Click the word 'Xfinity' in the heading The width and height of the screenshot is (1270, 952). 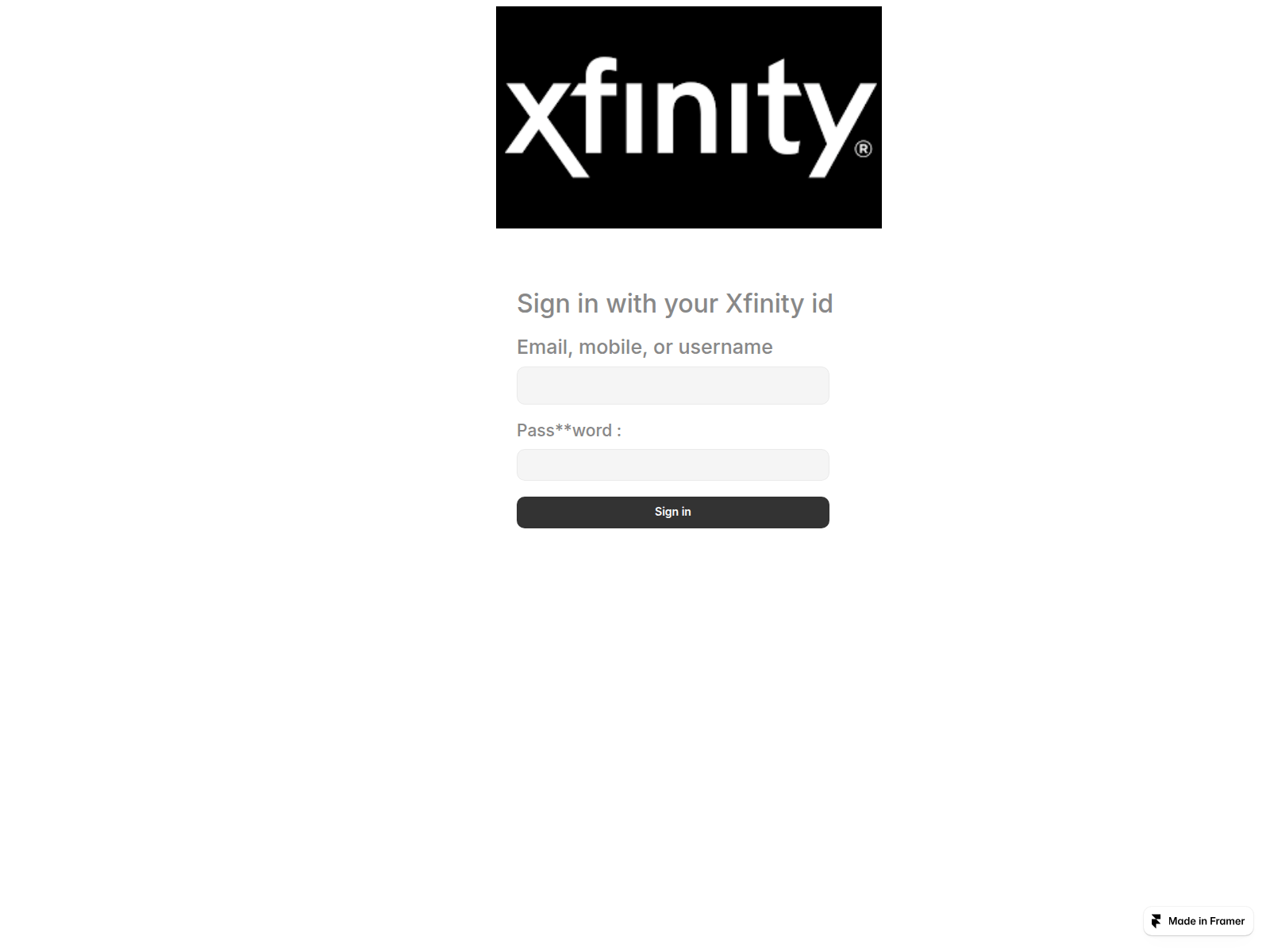765,304
